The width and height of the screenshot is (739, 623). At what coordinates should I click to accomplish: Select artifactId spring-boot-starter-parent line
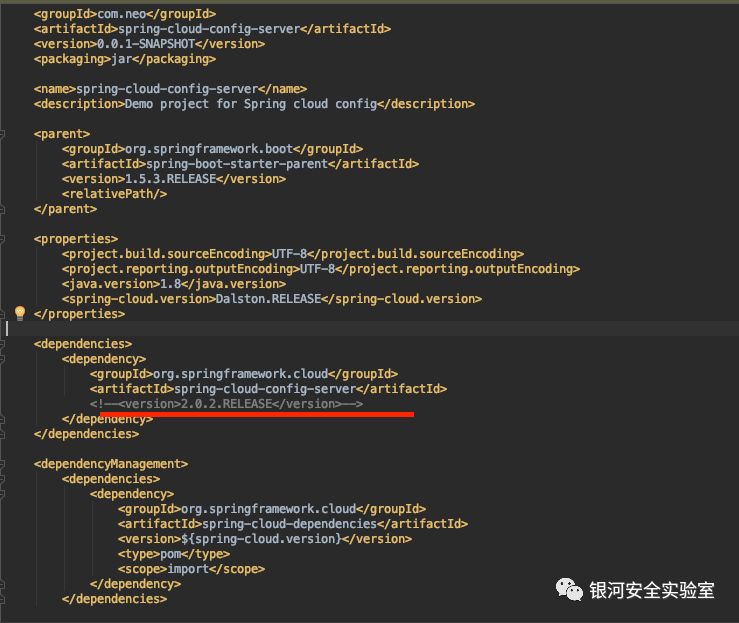240,164
